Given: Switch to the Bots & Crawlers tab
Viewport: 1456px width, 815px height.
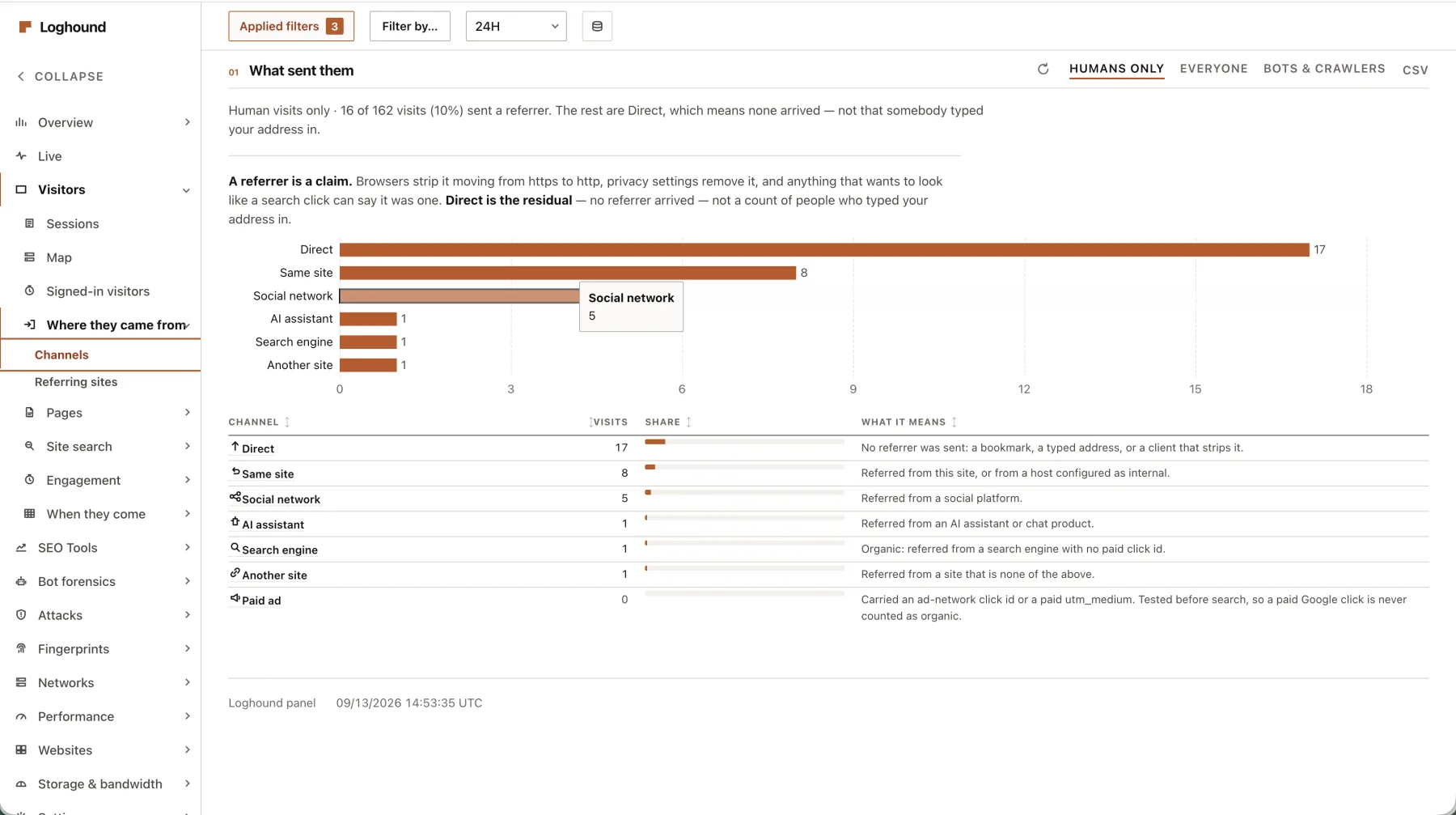Looking at the screenshot, I should (x=1324, y=69).
